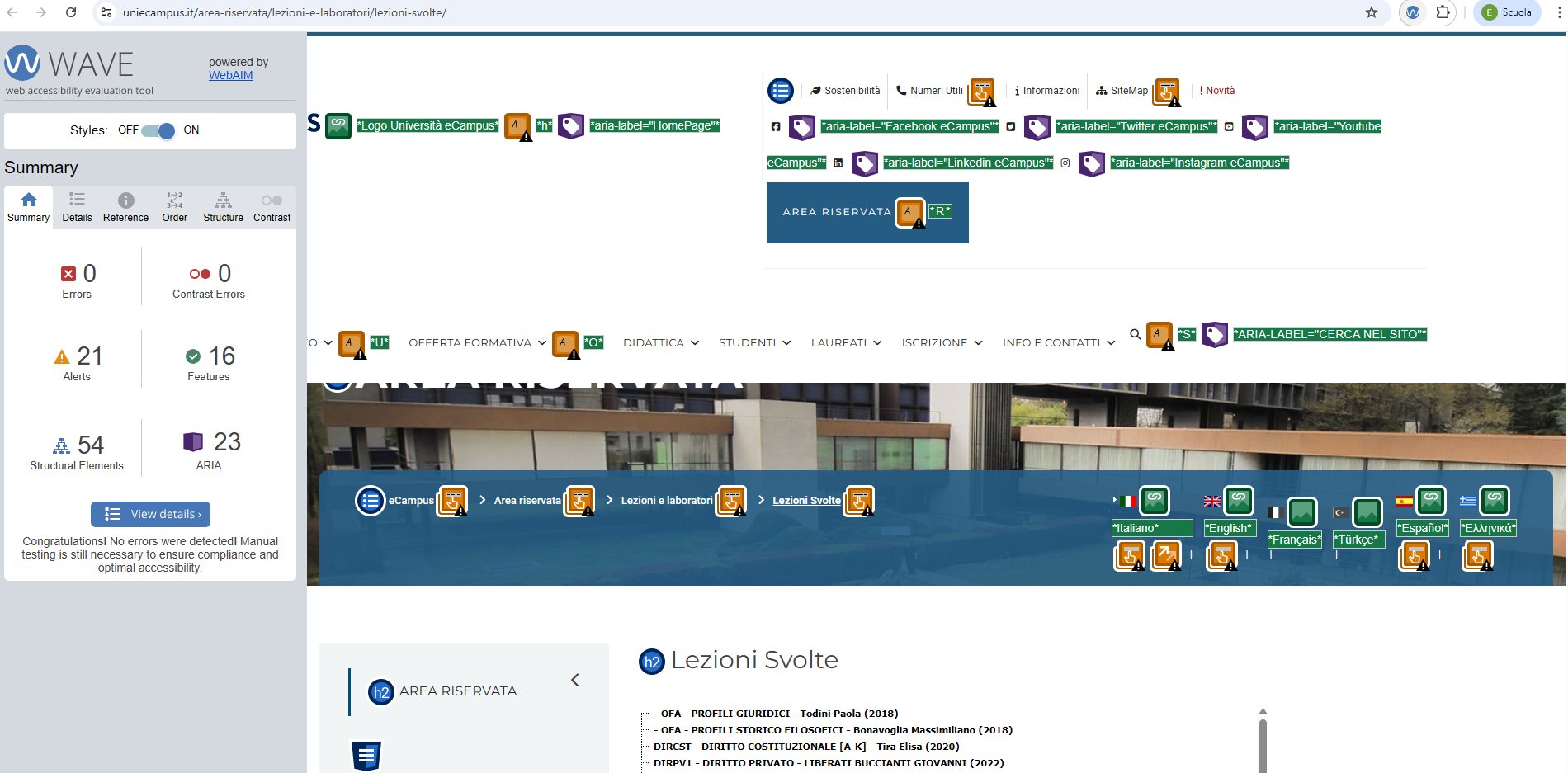Click the Spanish flag icon
The height and width of the screenshot is (773, 1568).
[1404, 501]
